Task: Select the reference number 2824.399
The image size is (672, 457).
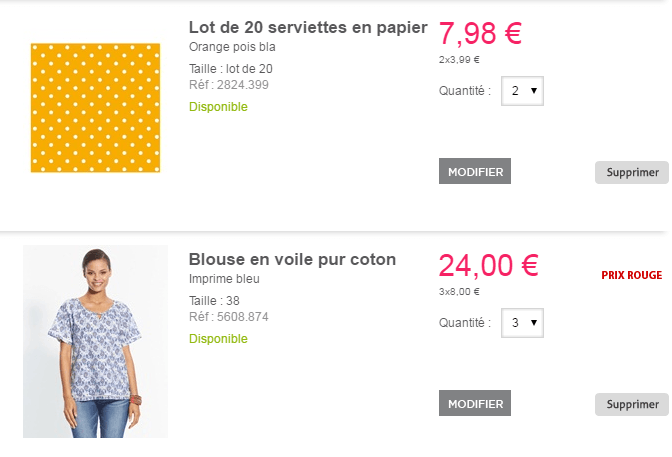Action: coord(243,85)
